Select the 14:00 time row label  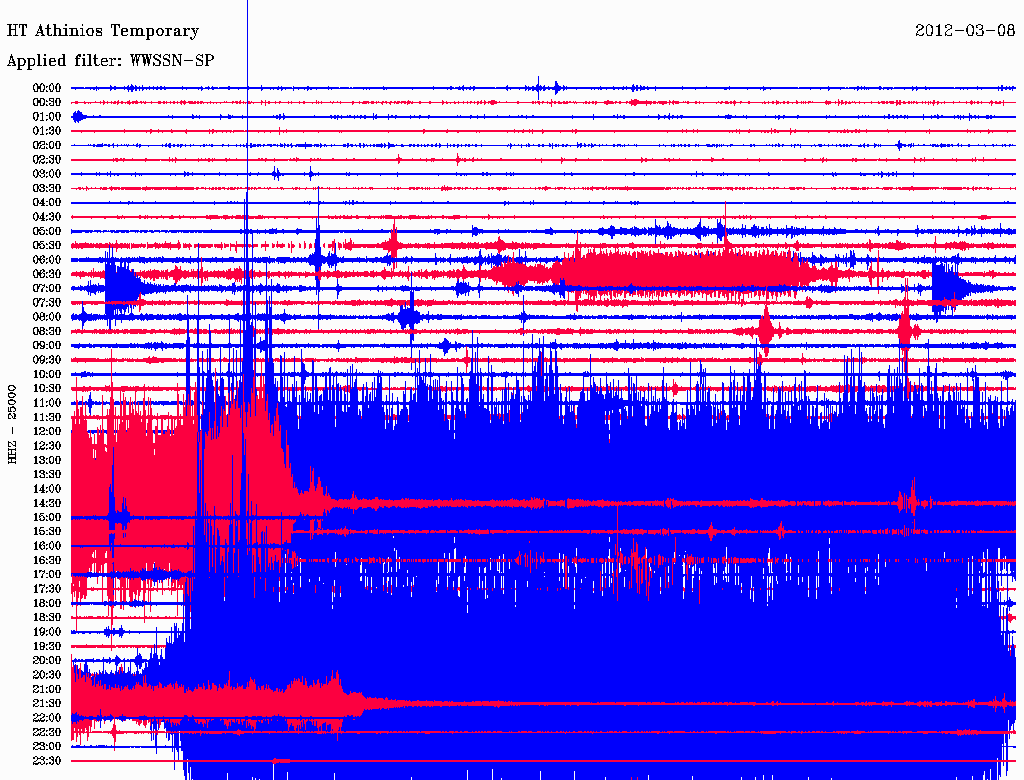click(47, 489)
